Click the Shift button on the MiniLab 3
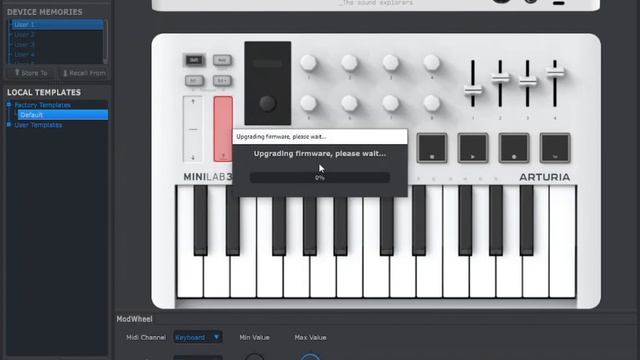The image size is (640, 360). tap(194, 60)
